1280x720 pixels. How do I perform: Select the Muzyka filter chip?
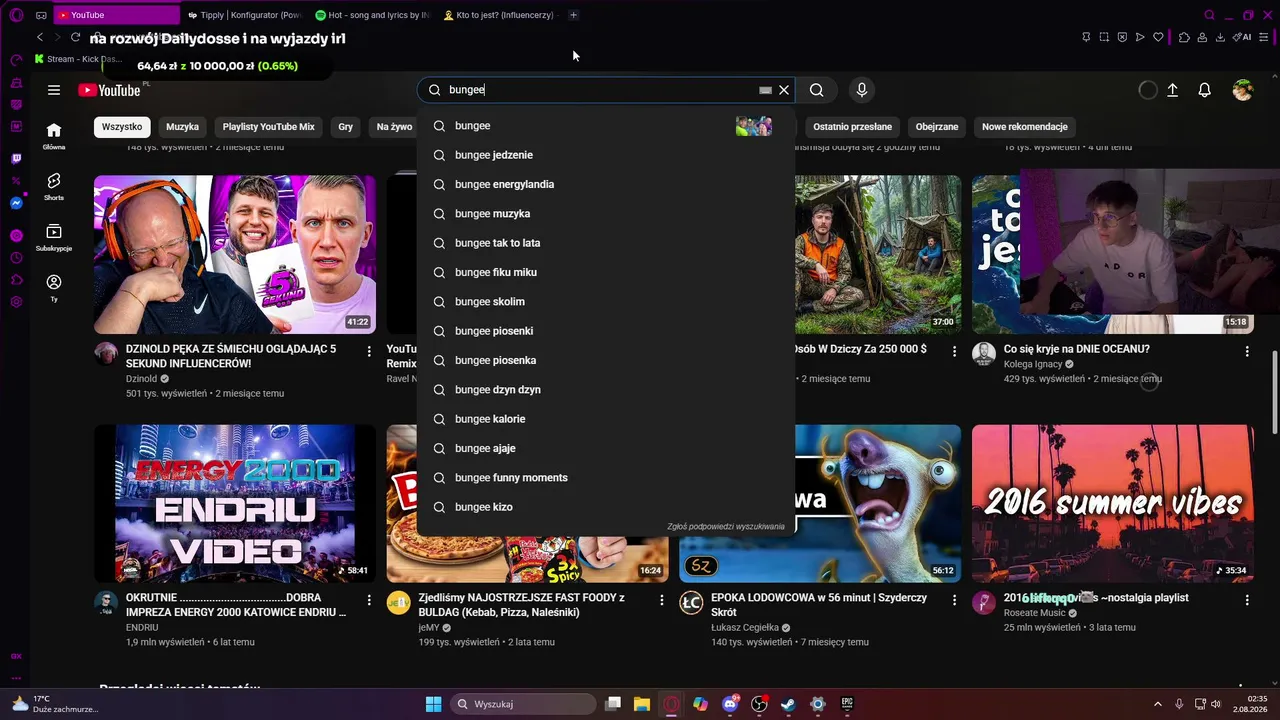(x=182, y=127)
